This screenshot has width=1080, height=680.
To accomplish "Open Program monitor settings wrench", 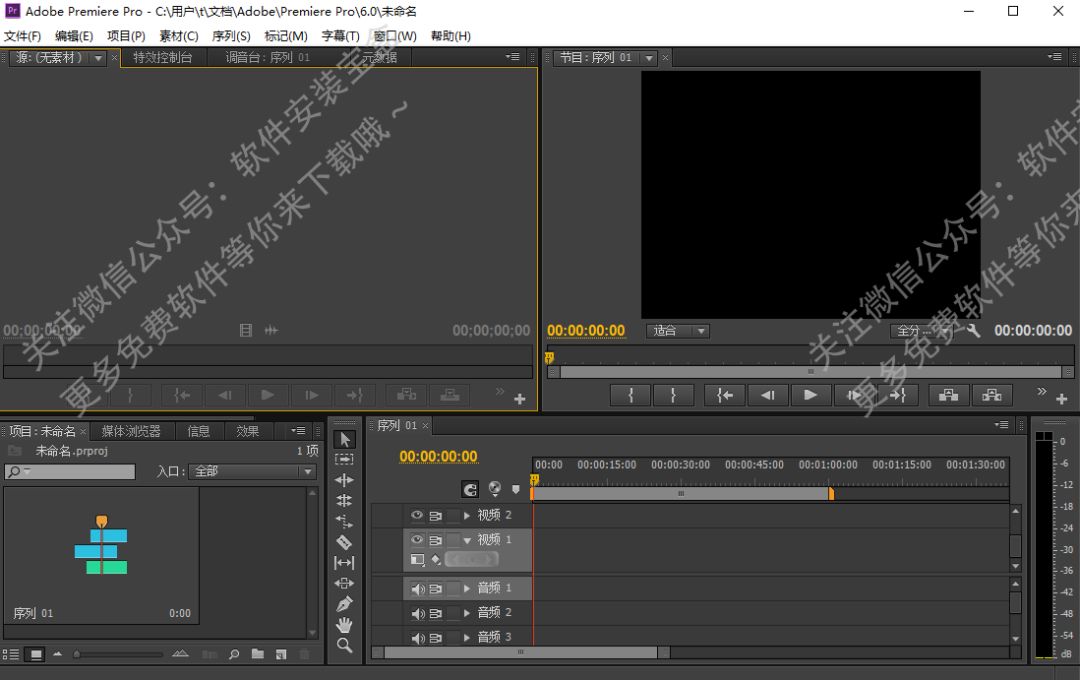I will (973, 331).
